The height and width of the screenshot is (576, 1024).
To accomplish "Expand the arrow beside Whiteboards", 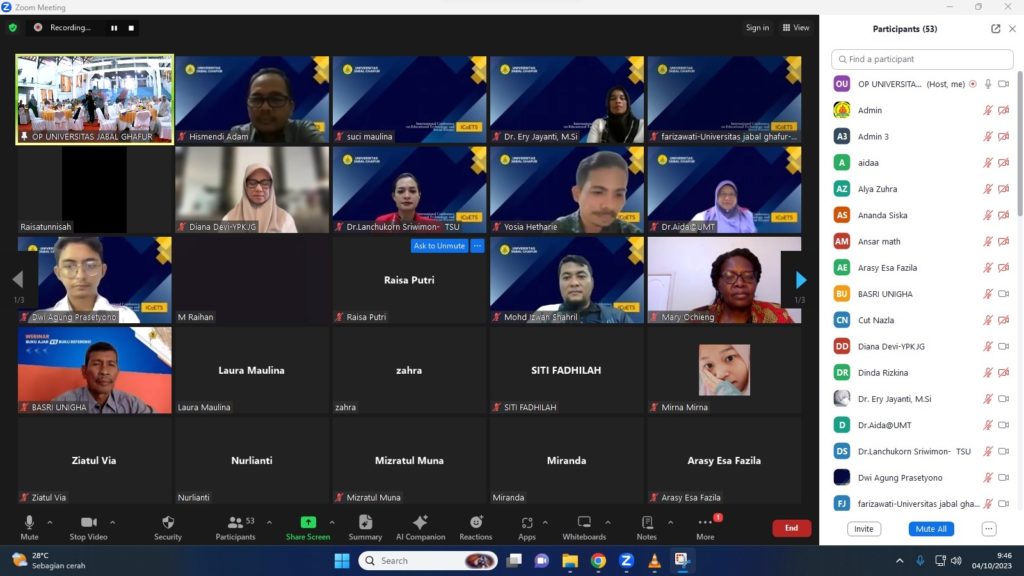I will tap(607, 522).
